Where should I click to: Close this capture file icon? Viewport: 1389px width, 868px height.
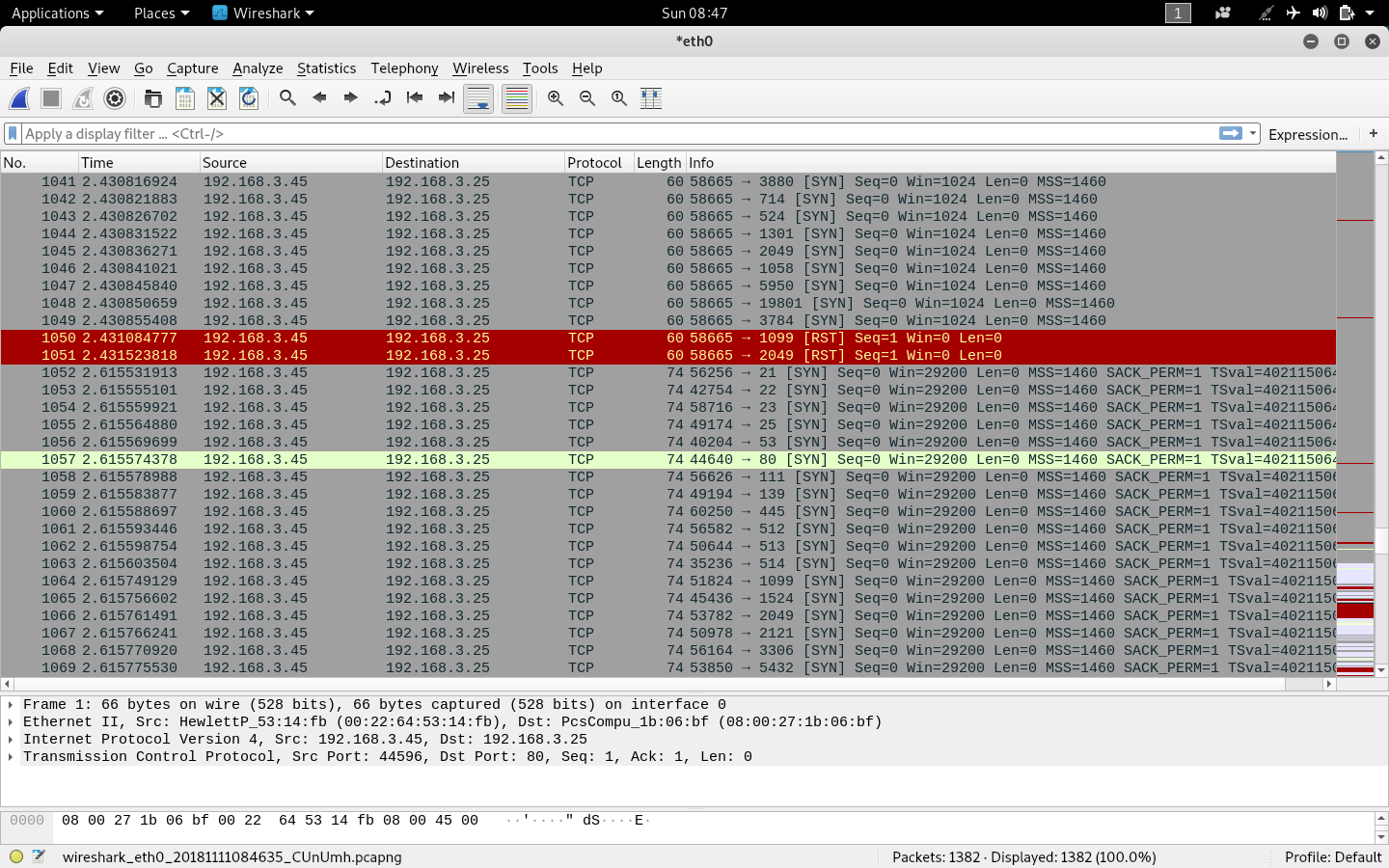point(217,98)
